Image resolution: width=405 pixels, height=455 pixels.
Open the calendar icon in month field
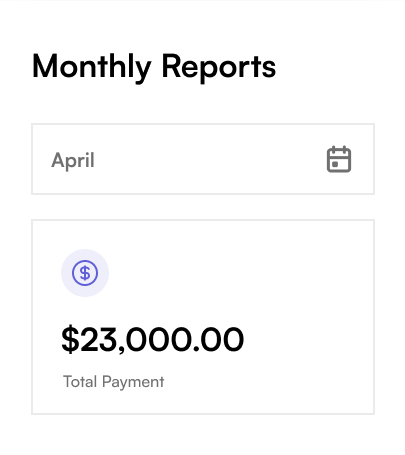pos(339,159)
